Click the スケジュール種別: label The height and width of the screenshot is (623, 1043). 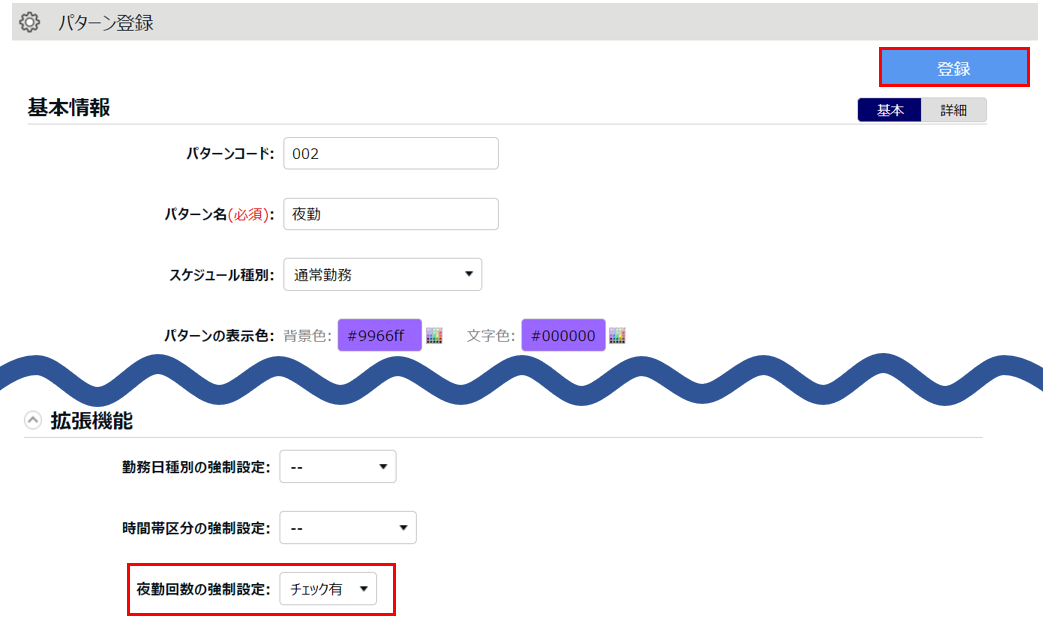(x=222, y=275)
